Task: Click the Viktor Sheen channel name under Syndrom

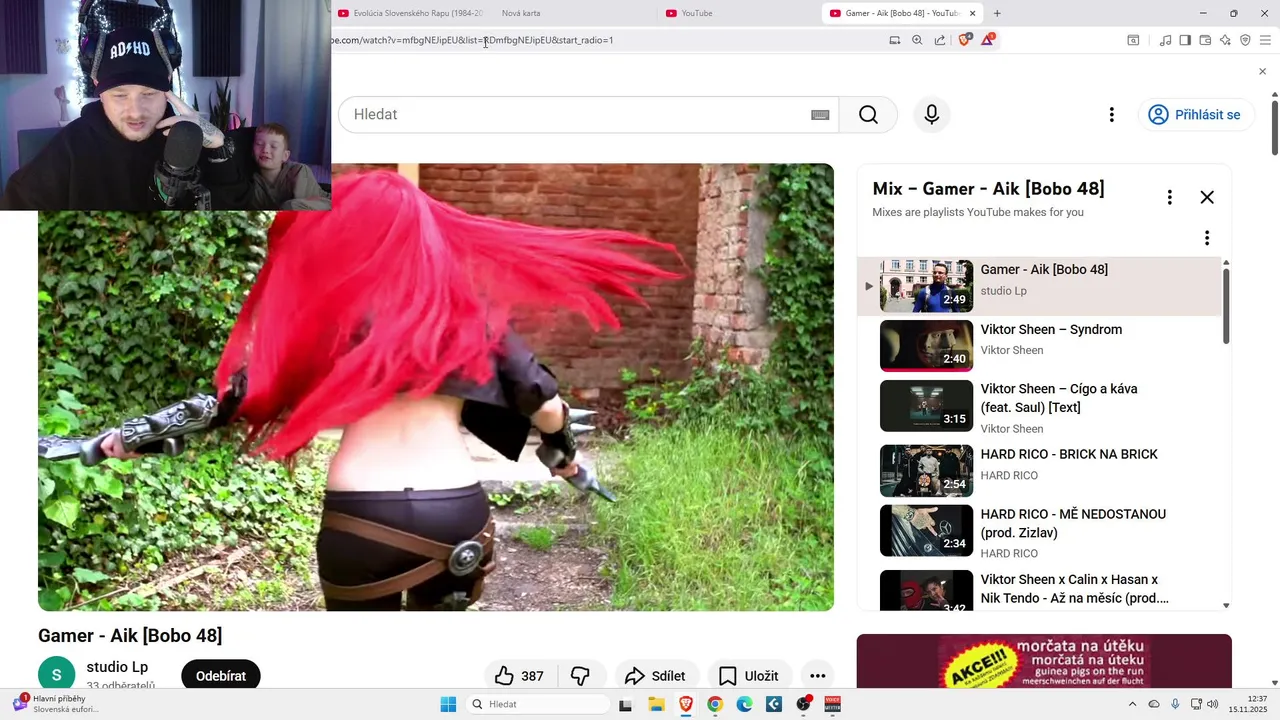Action: [1012, 351]
